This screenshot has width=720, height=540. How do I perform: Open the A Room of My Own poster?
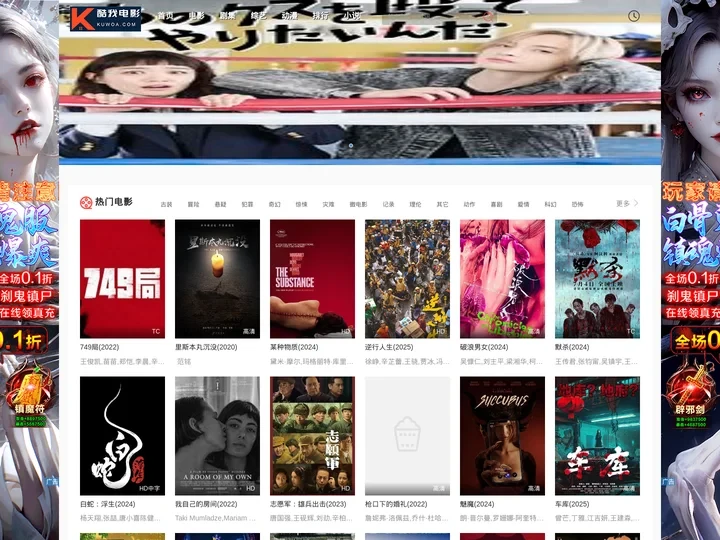coord(217,436)
